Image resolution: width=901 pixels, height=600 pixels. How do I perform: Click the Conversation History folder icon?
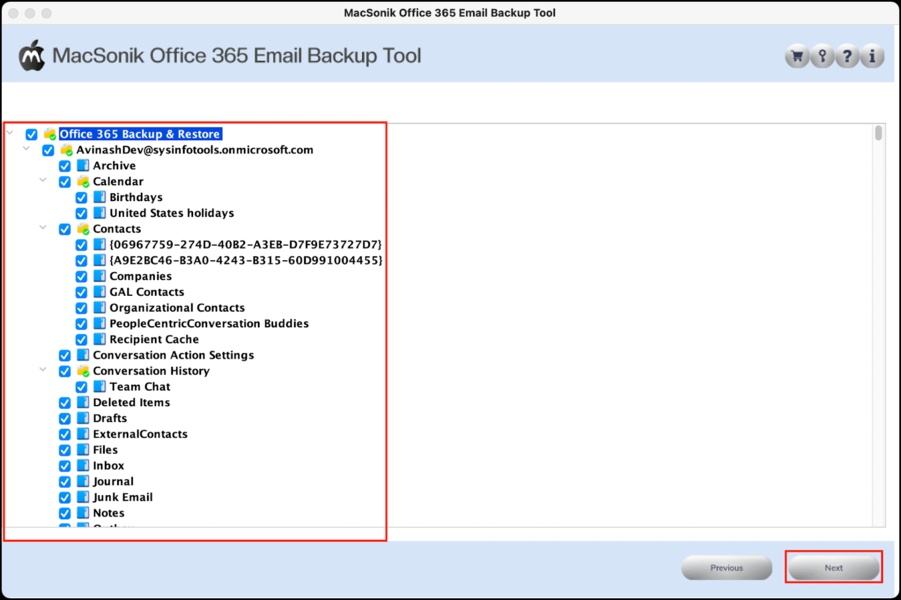(83, 371)
